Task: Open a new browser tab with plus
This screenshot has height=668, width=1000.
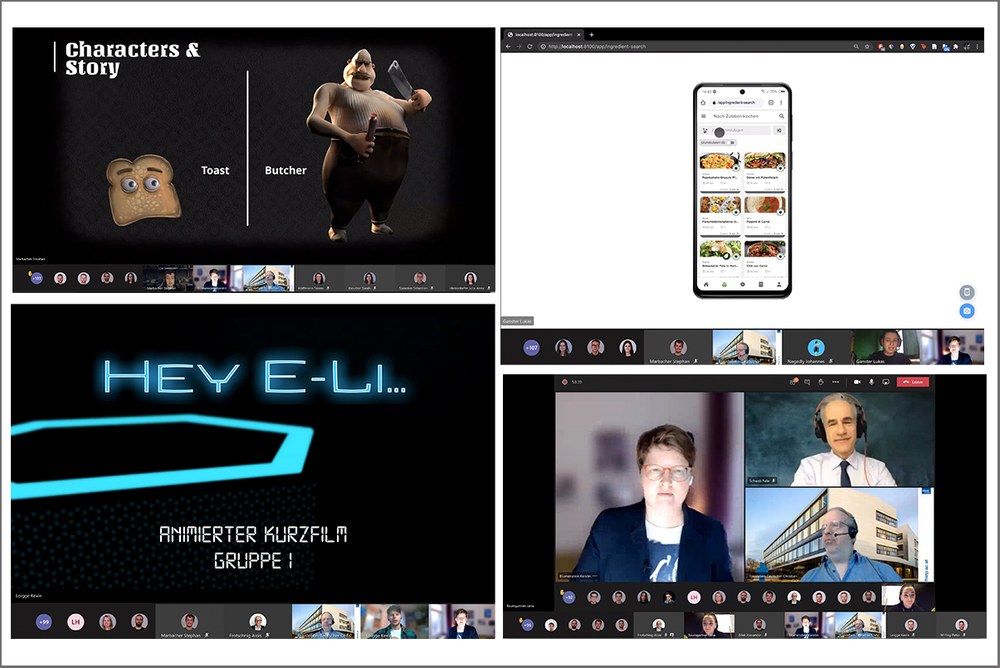Action: tap(591, 34)
